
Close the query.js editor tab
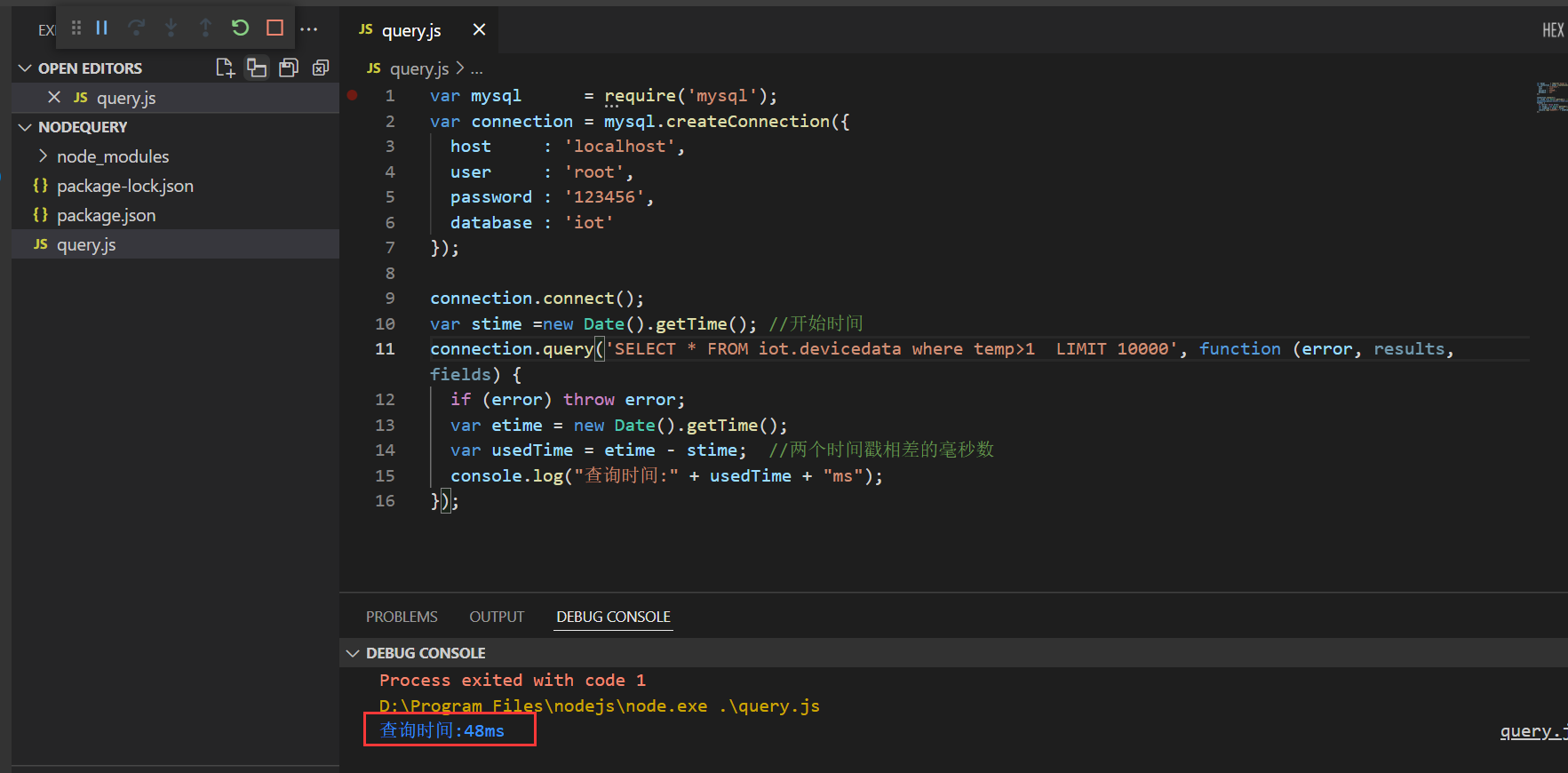pos(479,29)
